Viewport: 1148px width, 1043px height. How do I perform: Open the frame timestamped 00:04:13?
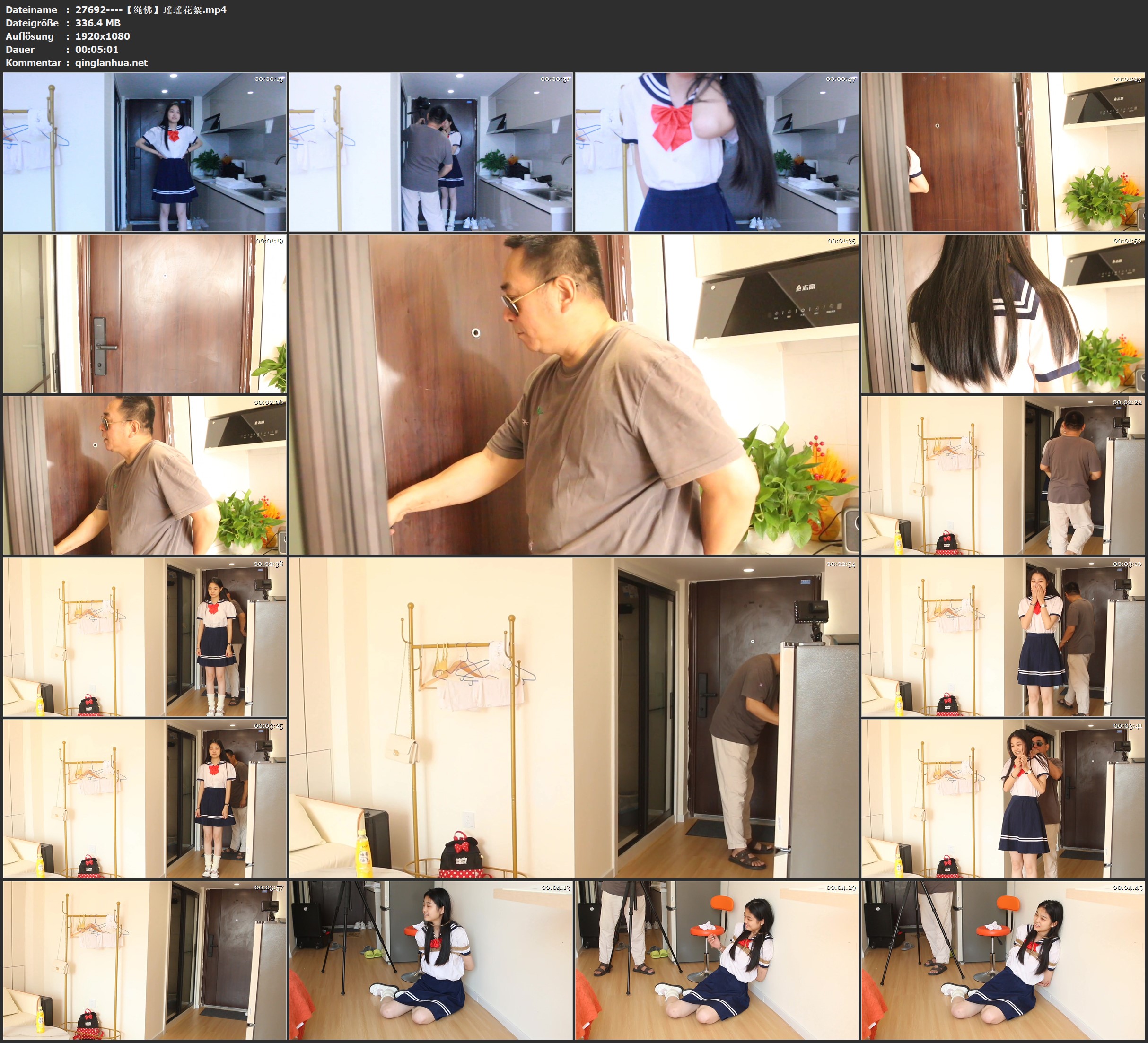tap(430, 960)
